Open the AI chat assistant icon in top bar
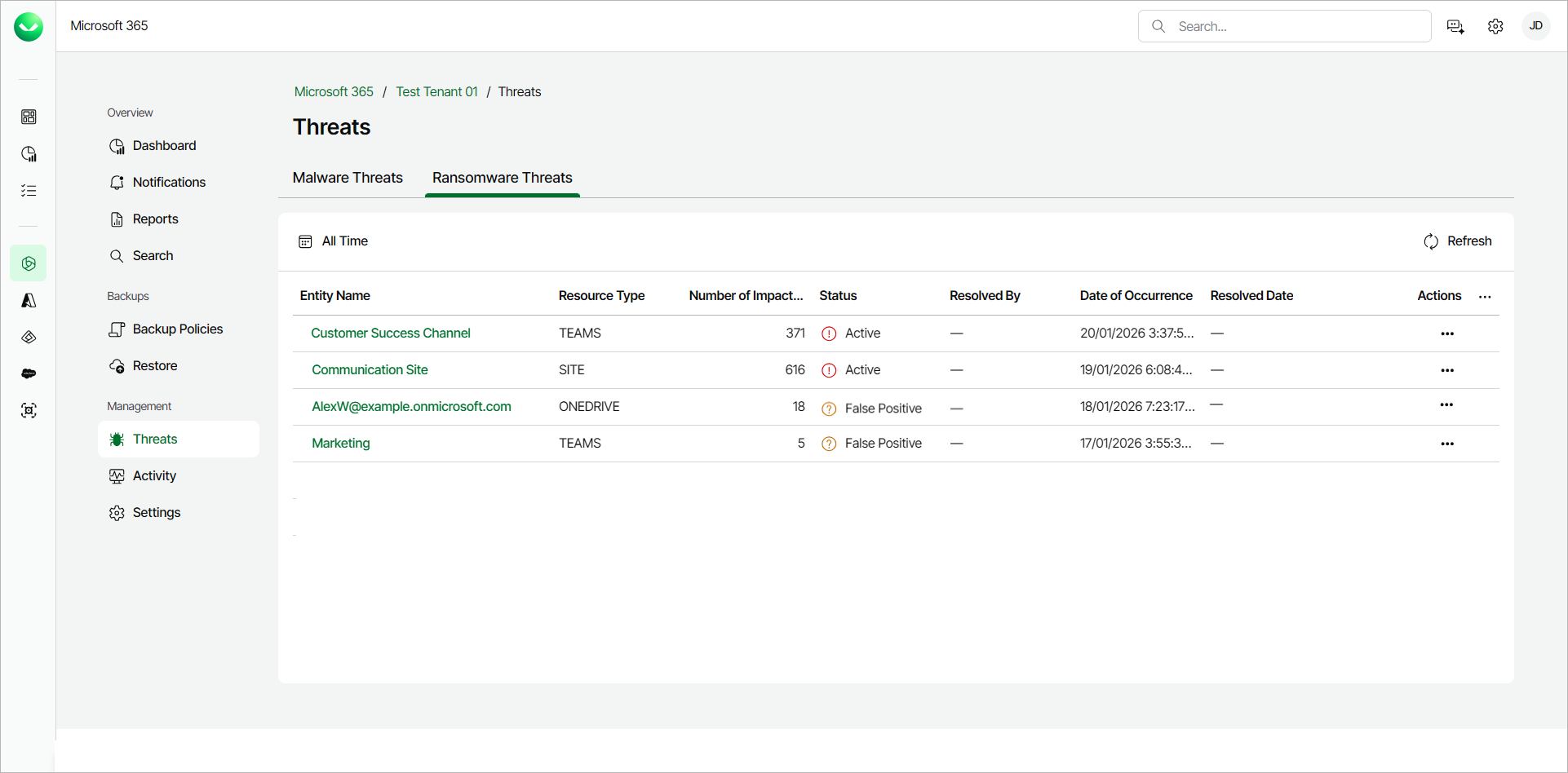This screenshot has width=1568, height=773. [x=1455, y=26]
